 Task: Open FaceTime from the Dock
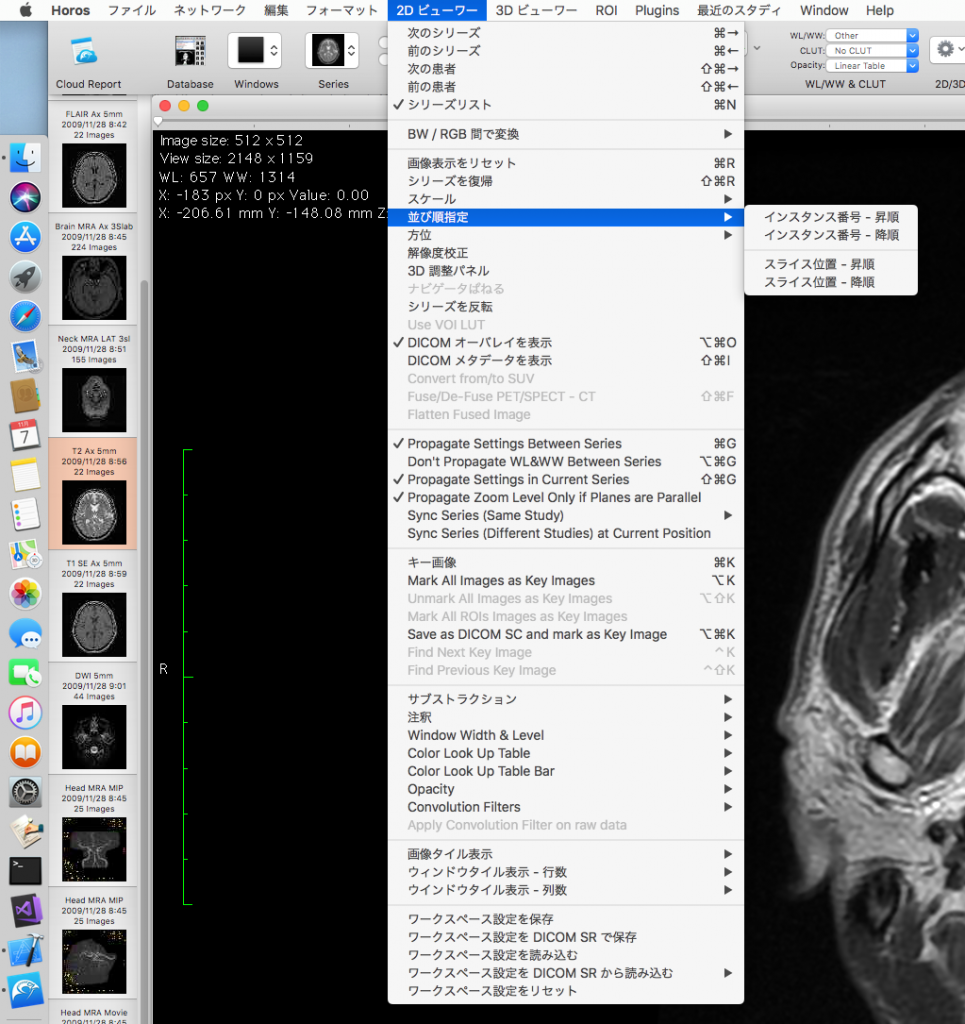click(x=25, y=673)
